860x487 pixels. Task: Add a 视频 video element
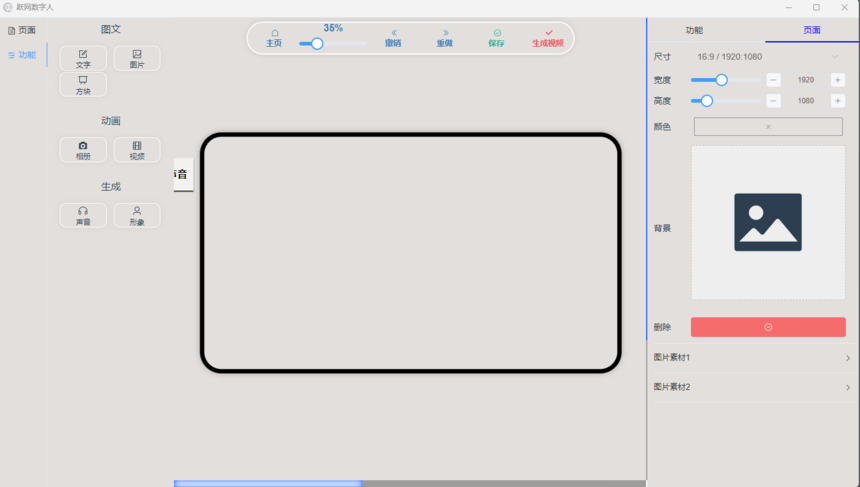tap(137, 150)
